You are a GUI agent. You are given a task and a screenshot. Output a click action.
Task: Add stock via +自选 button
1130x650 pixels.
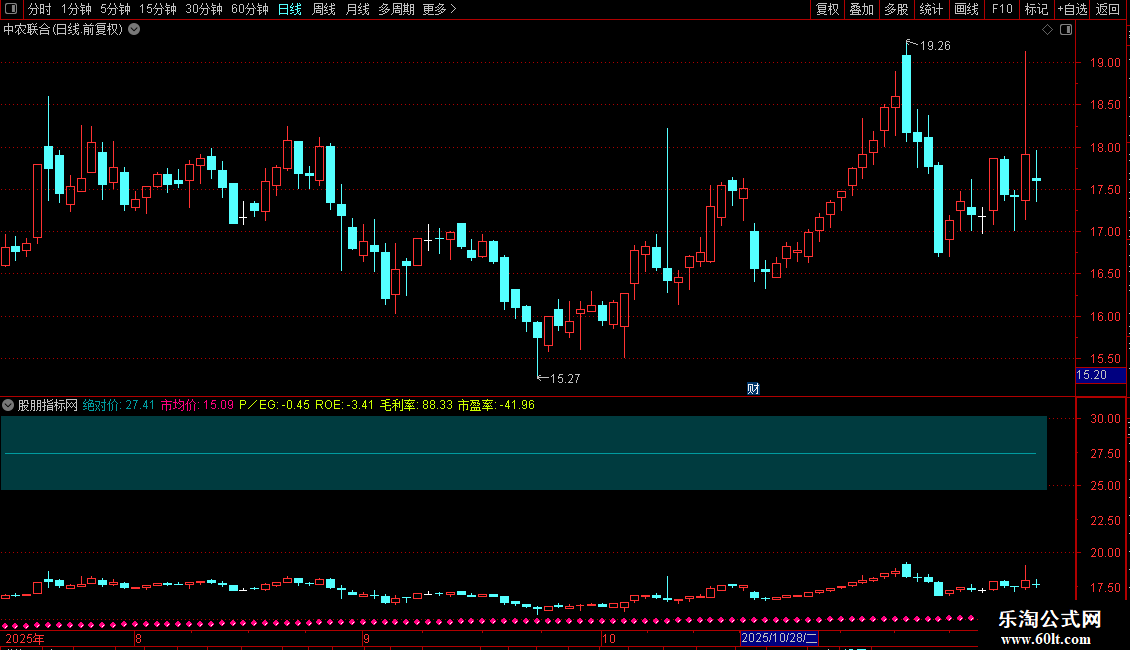point(1072,9)
